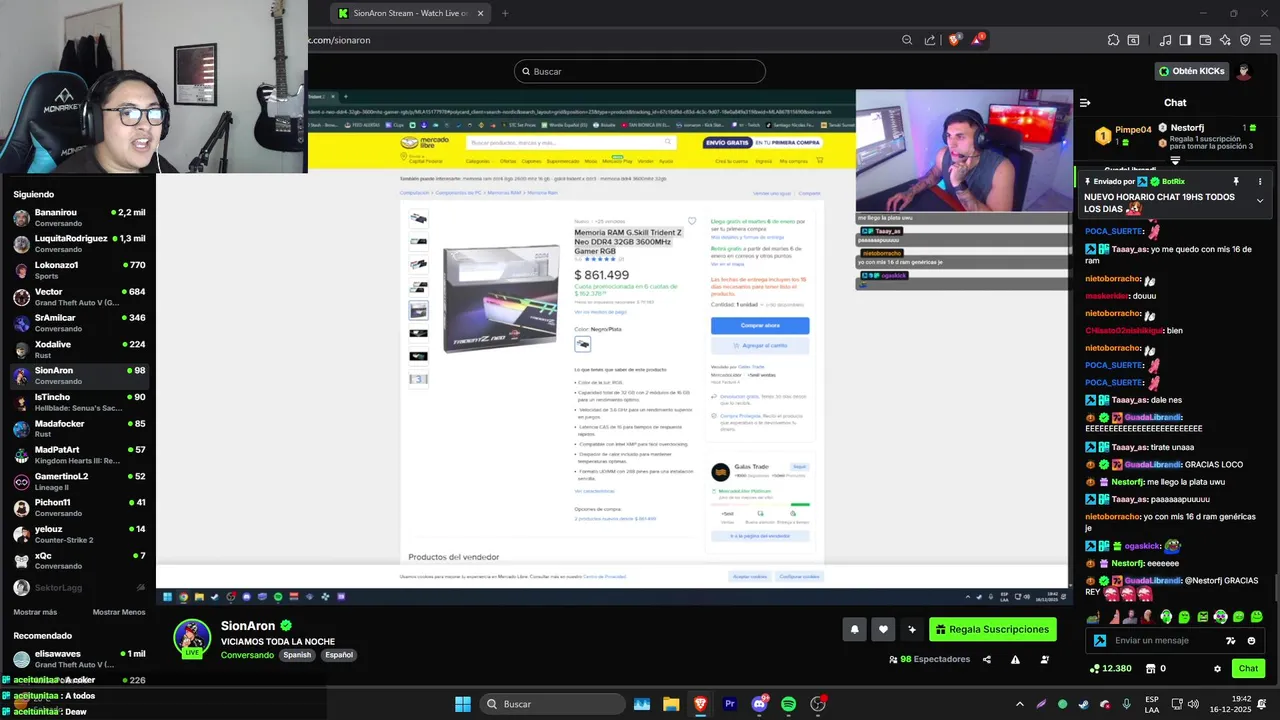The width and height of the screenshot is (1280, 720).
Task: Open Bananirou channel in following list
Action: point(79,218)
